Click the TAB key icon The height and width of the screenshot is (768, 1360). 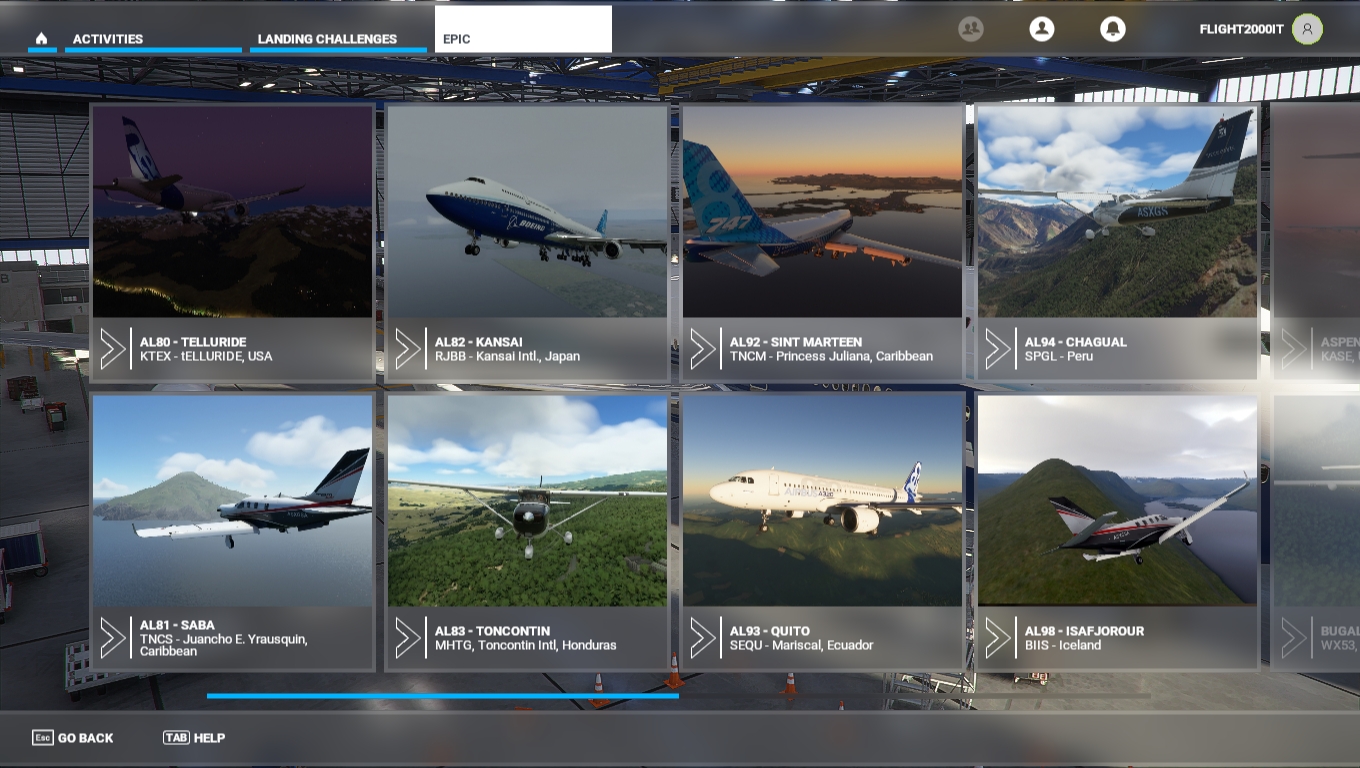[176, 738]
